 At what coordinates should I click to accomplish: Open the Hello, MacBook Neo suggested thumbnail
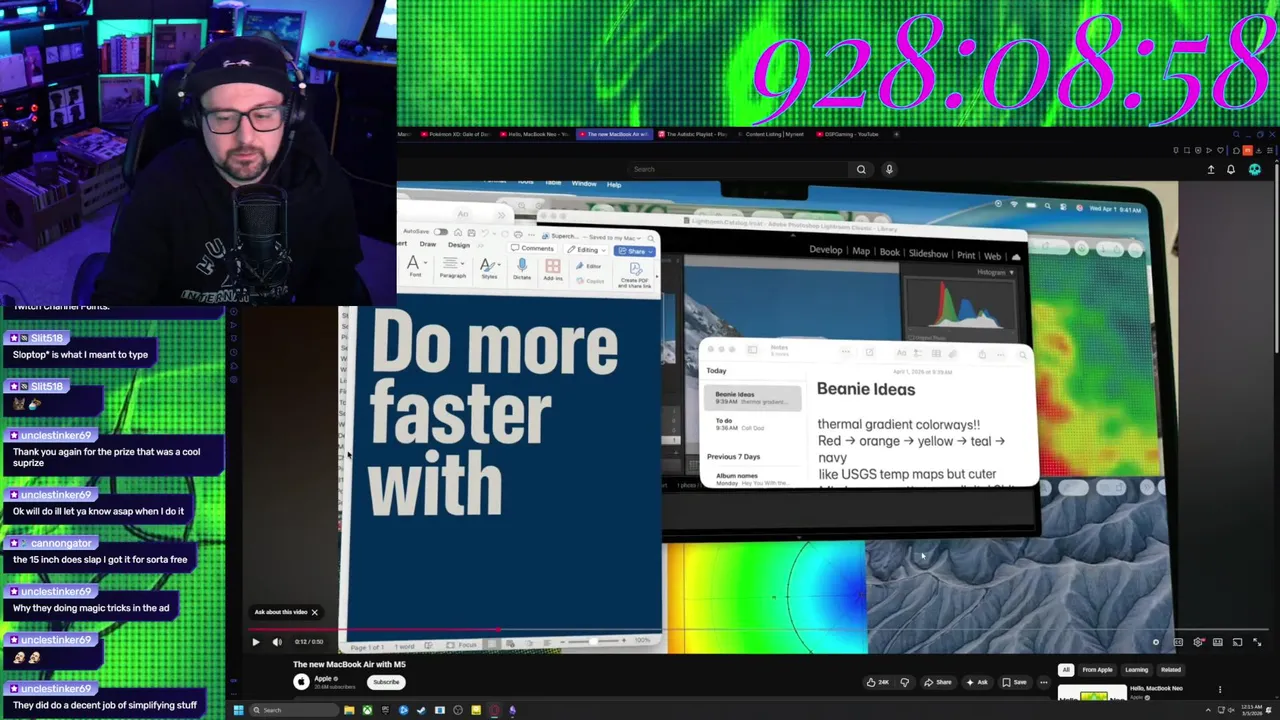click(x=1093, y=694)
